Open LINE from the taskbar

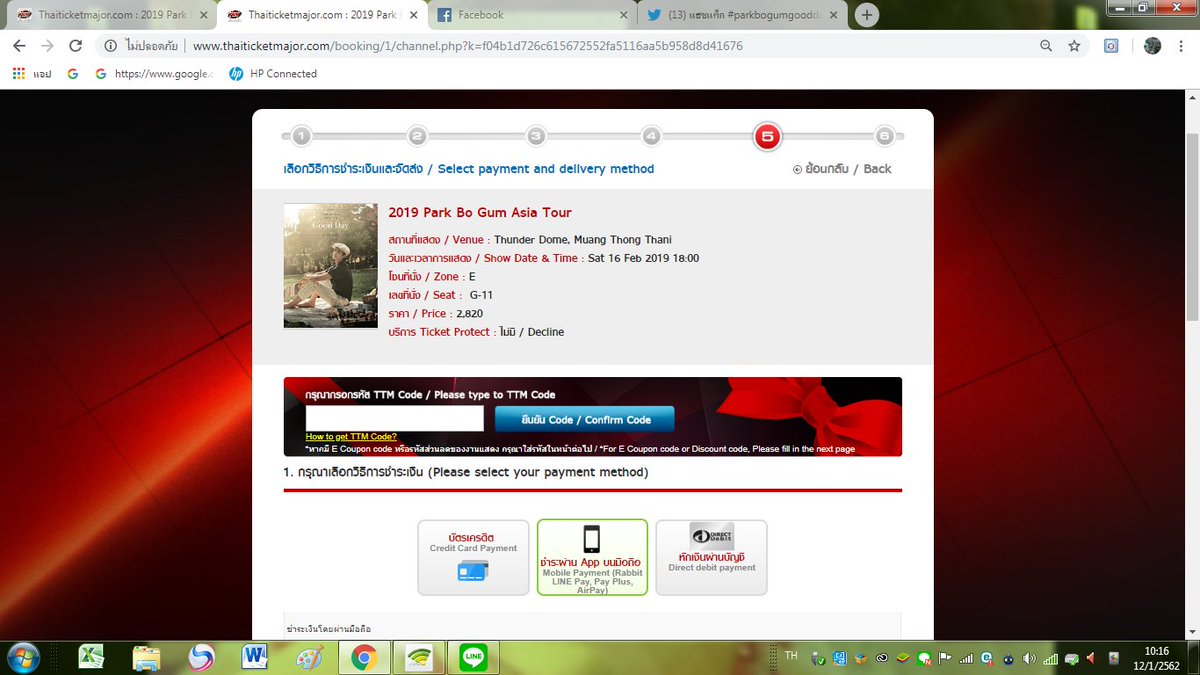pos(473,657)
